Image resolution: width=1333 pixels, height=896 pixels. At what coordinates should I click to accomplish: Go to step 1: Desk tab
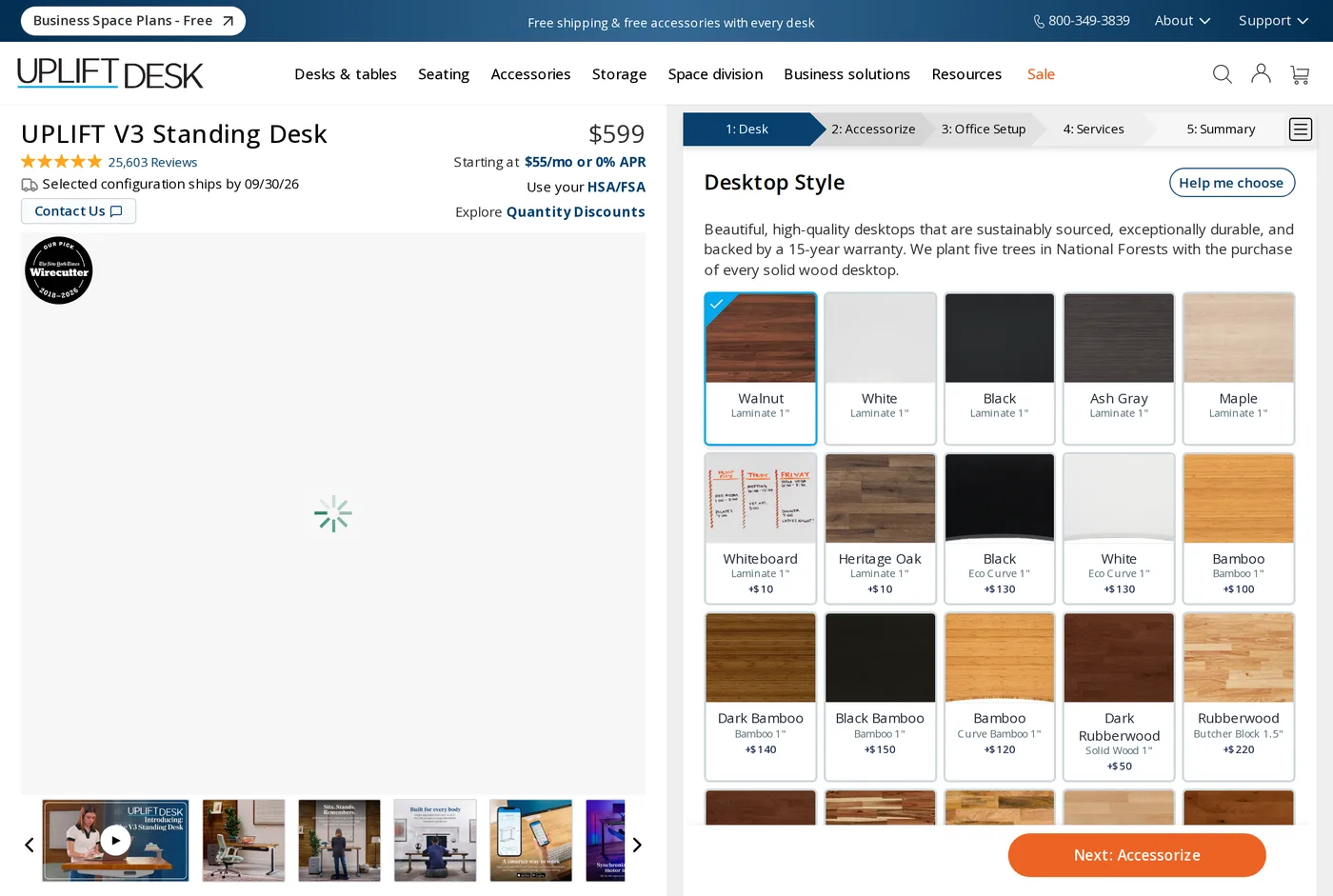[747, 129]
